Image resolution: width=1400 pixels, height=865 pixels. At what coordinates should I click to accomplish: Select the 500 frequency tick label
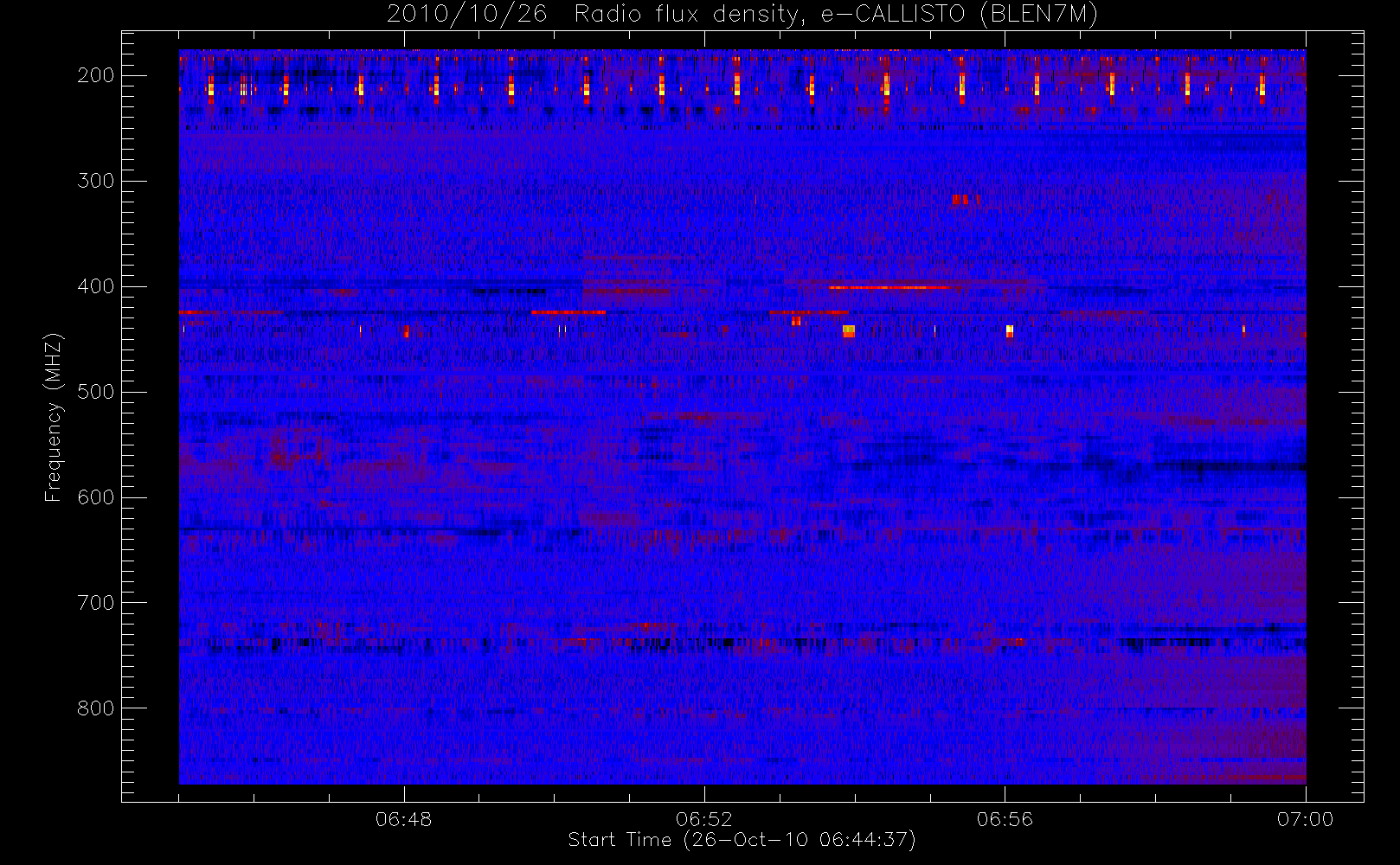coord(96,392)
